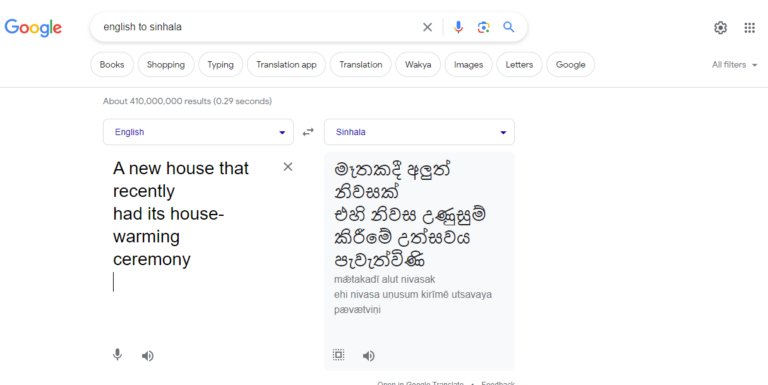Open the Sinhala target language dropdown
768x385 pixels.
pyautogui.click(x=419, y=132)
